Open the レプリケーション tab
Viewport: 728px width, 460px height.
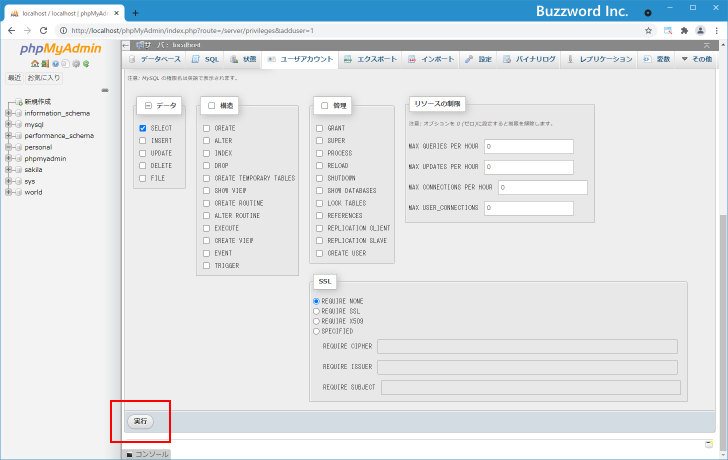599,59
